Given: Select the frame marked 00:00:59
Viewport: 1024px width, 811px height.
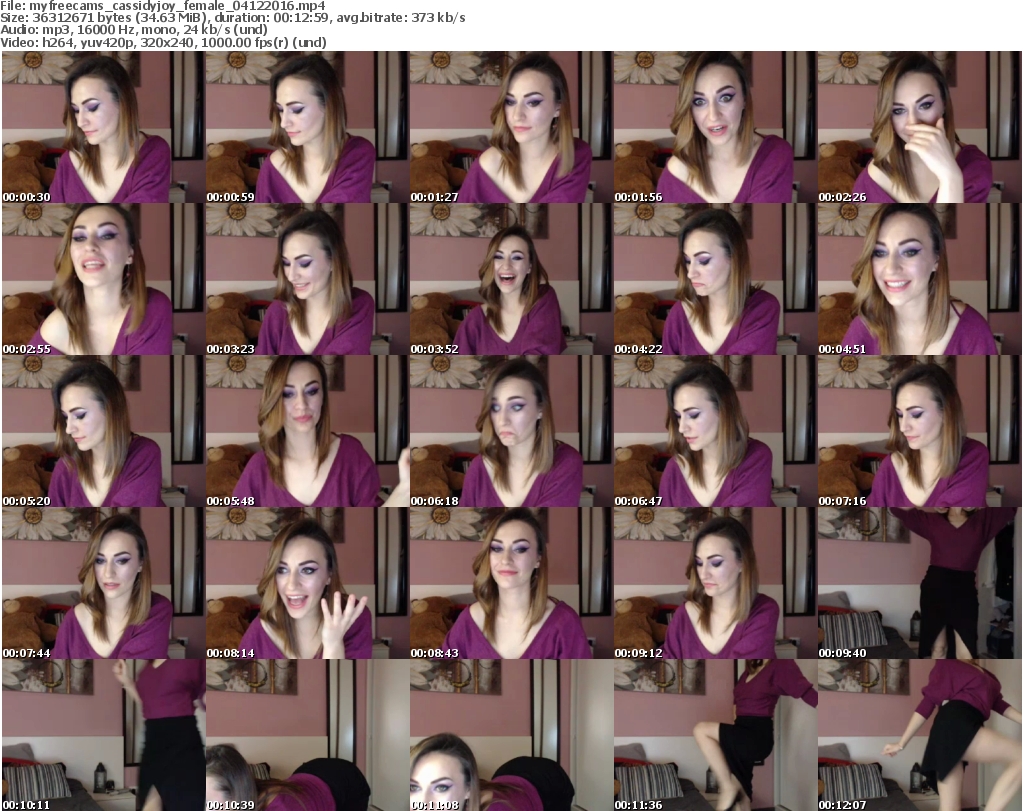Looking at the screenshot, I should tap(306, 127).
